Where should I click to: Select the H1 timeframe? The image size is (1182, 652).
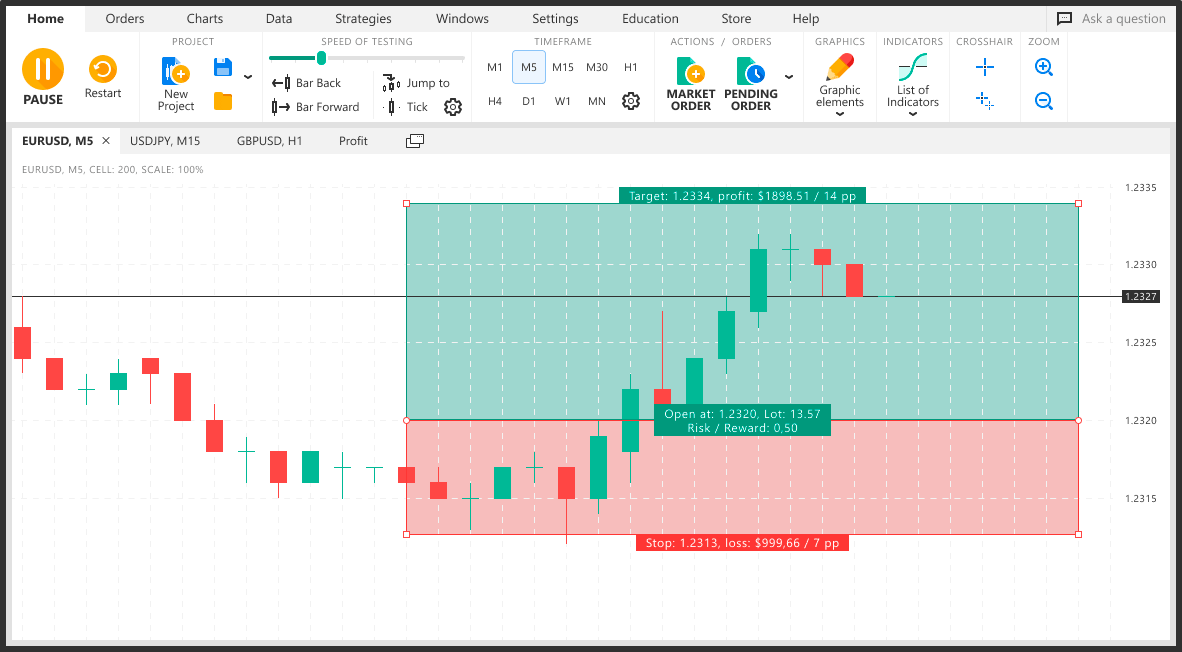(x=630, y=67)
